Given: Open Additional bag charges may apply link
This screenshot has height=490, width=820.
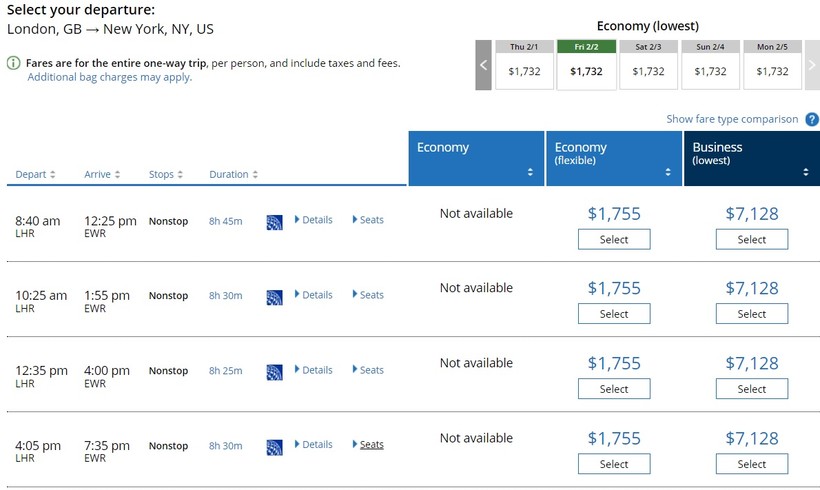Looking at the screenshot, I should (x=110, y=78).
